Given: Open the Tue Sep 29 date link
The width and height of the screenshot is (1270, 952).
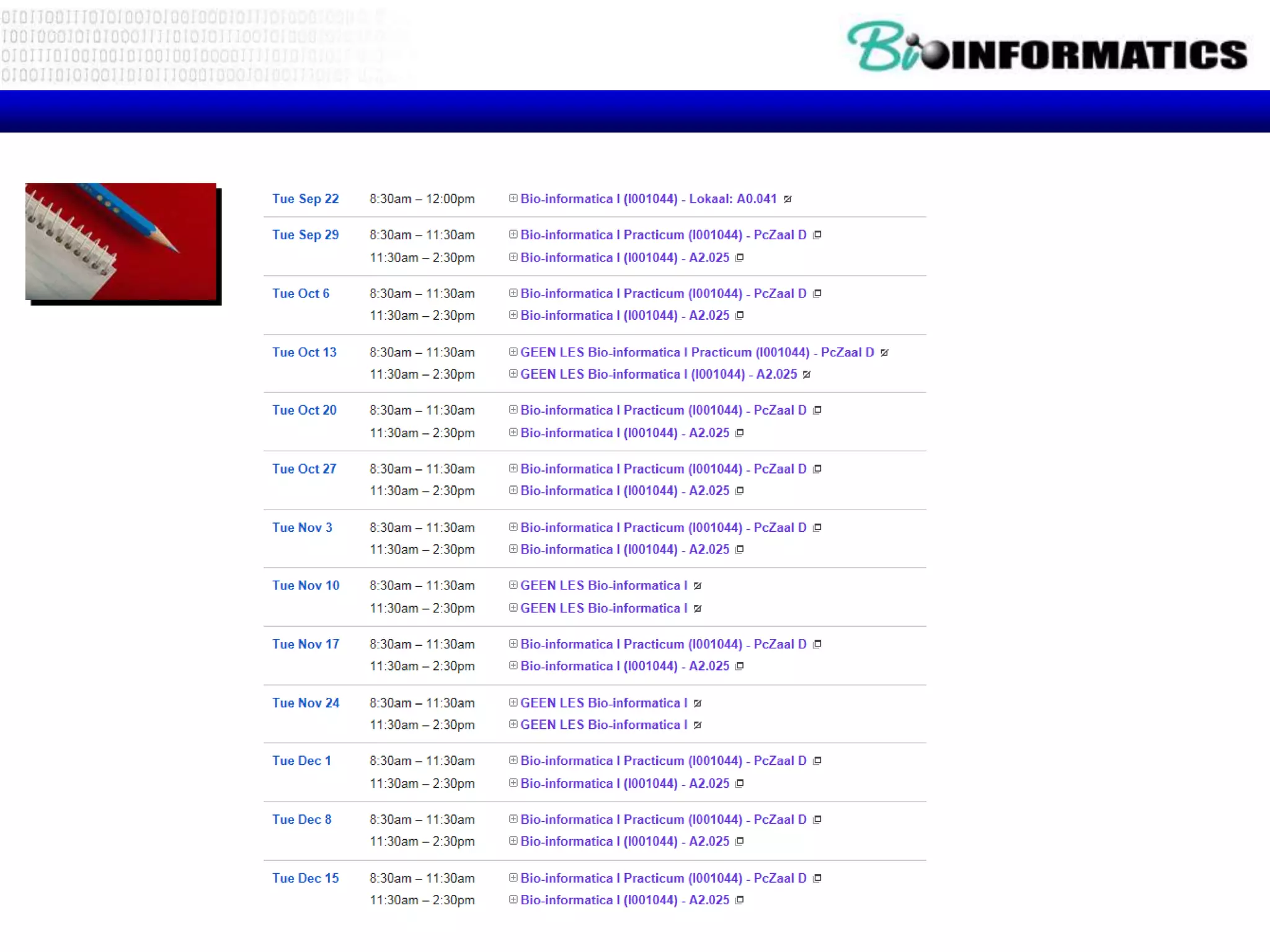Looking at the screenshot, I should point(305,235).
